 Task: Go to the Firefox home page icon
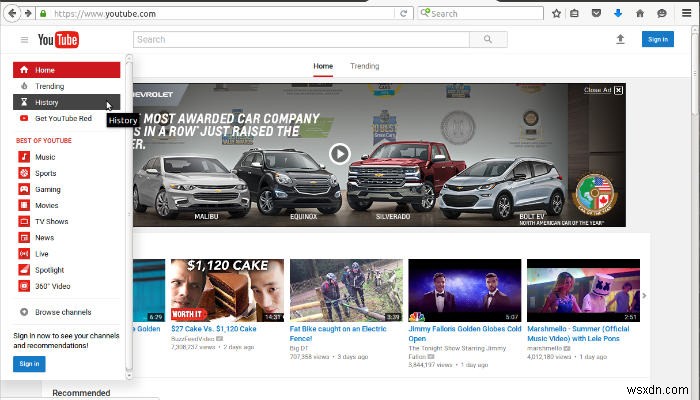tap(640, 13)
